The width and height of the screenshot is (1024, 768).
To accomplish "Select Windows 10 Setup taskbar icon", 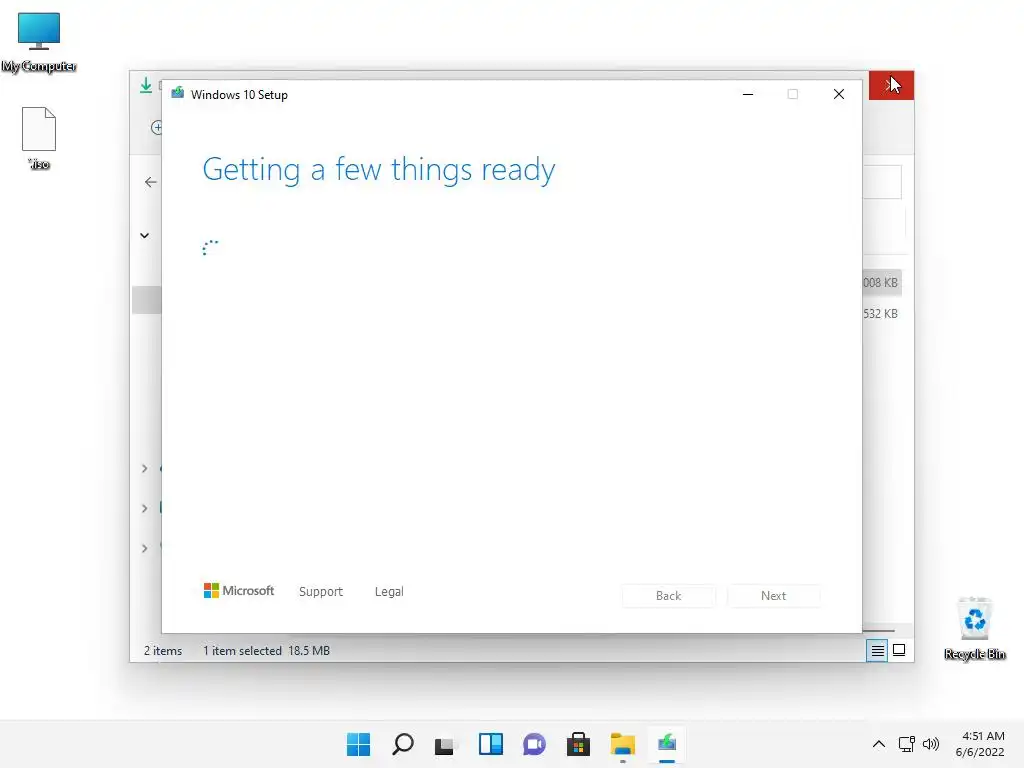I will pyautogui.click(x=667, y=744).
